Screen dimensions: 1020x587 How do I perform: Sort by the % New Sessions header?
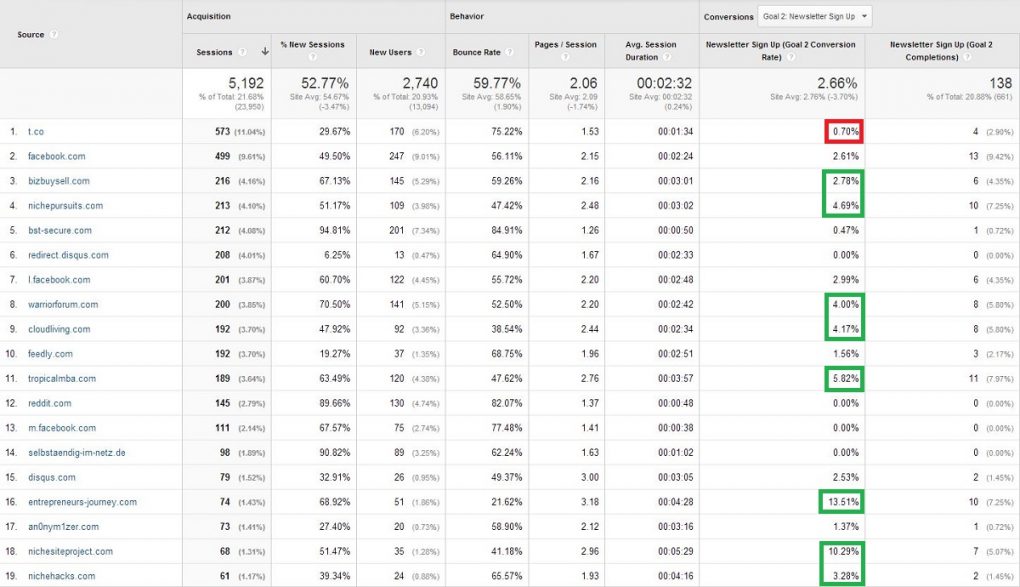(312, 44)
